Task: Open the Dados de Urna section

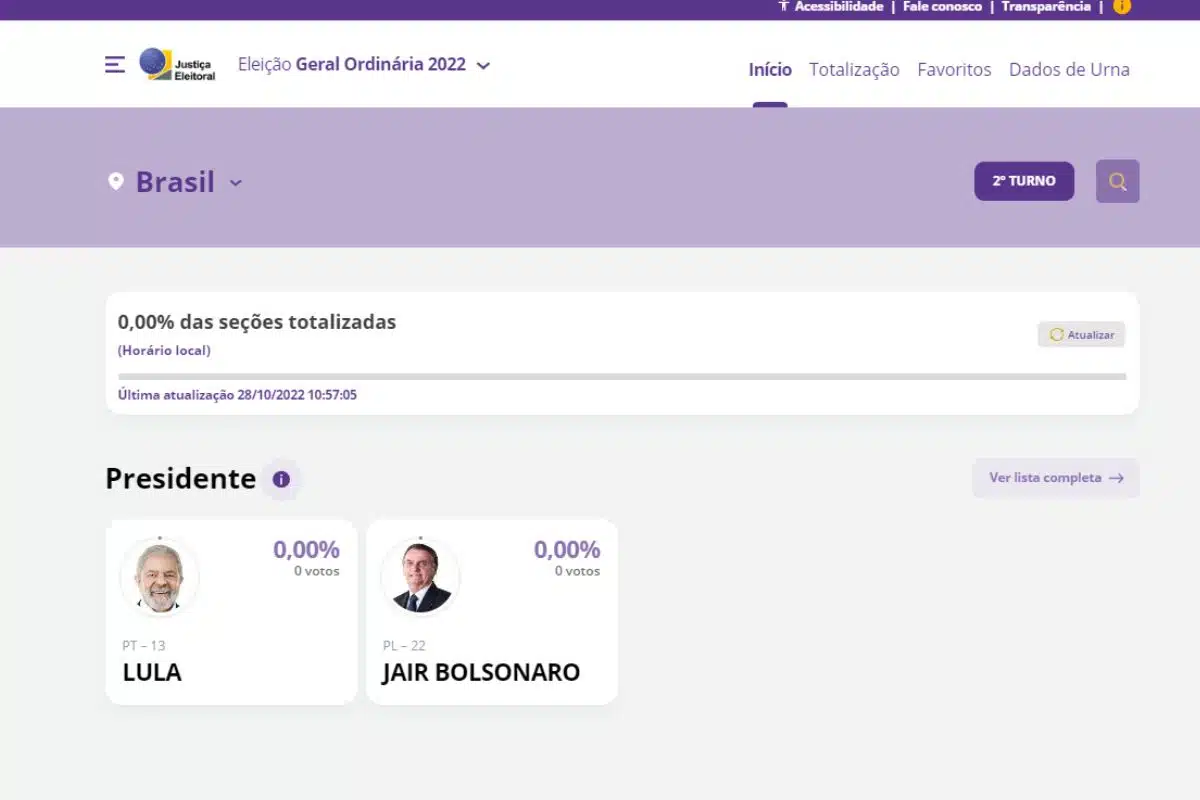Action: [1070, 70]
